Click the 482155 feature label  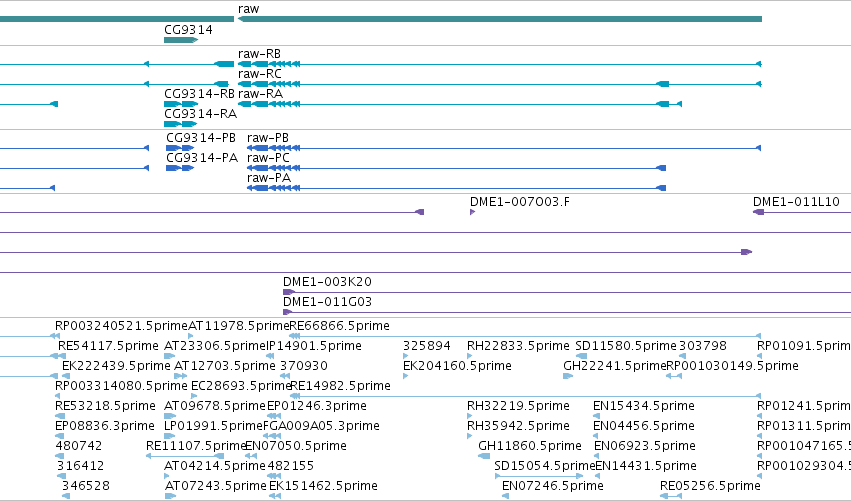(x=291, y=466)
